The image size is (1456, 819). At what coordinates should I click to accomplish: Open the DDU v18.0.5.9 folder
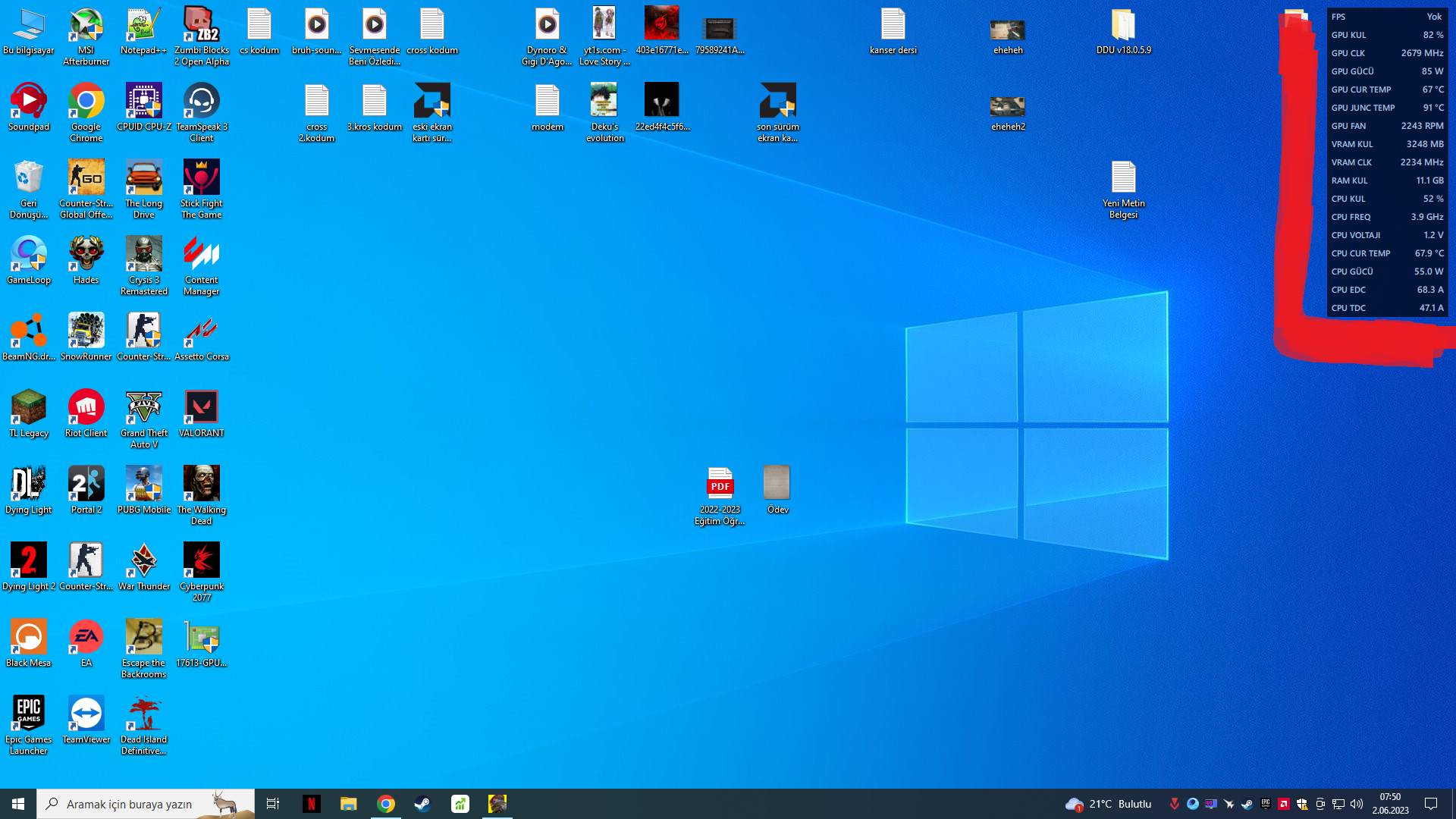(x=1124, y=31)
